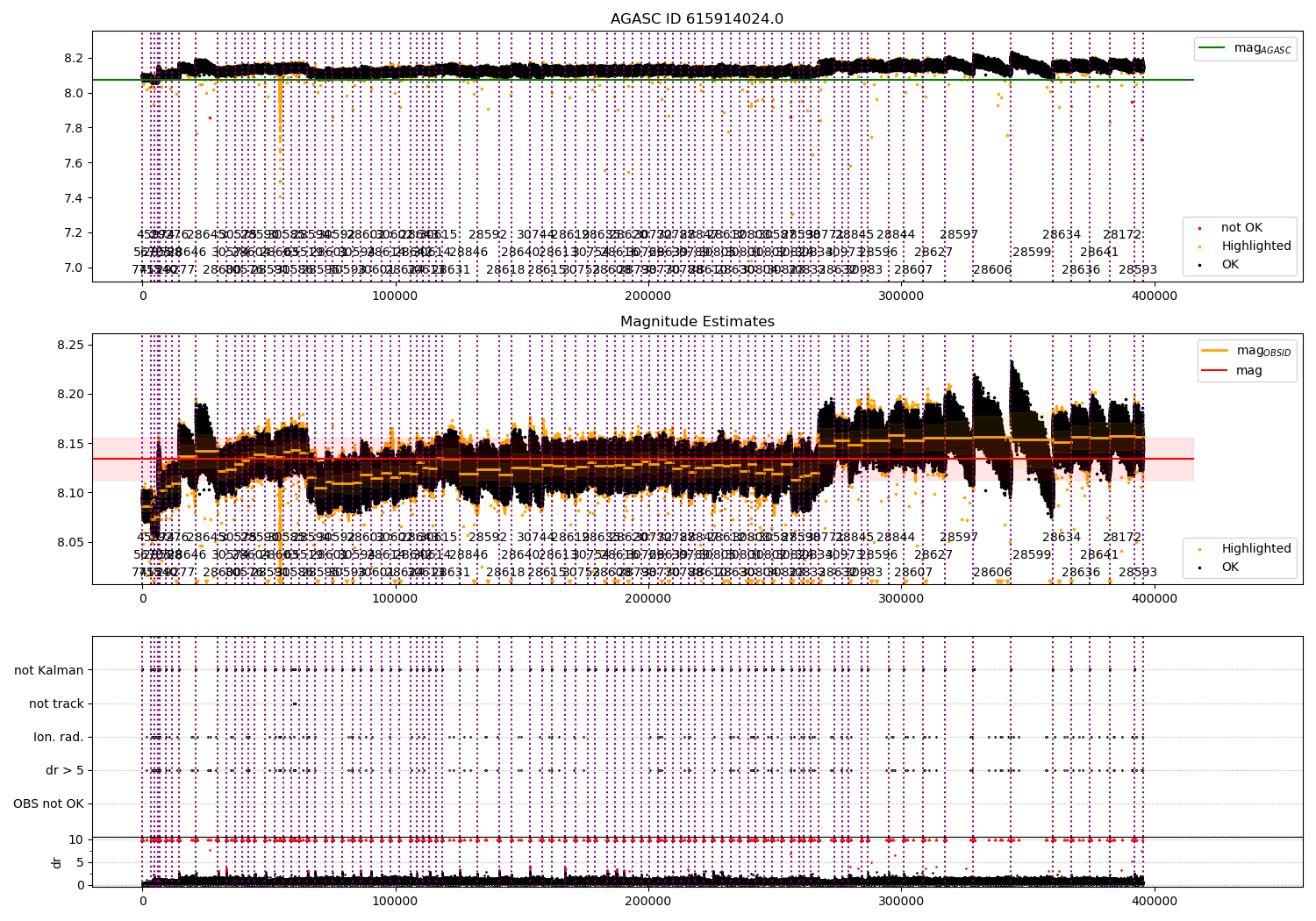Select the "not track" row label
1316x921 pixels.
click(56, 703)
